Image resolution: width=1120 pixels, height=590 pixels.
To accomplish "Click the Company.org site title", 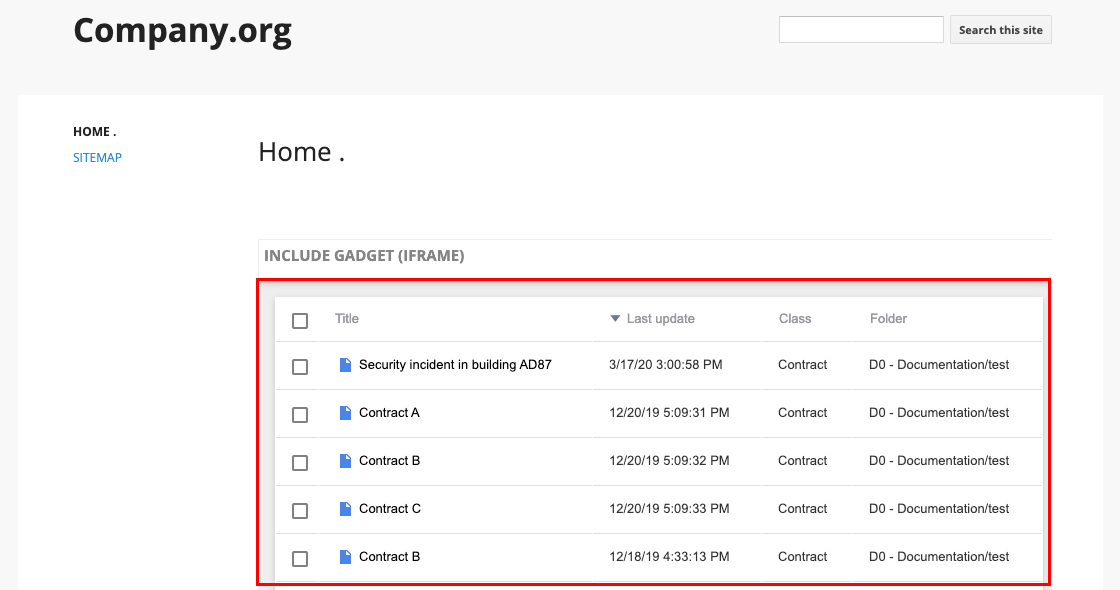I will (183, 31).
